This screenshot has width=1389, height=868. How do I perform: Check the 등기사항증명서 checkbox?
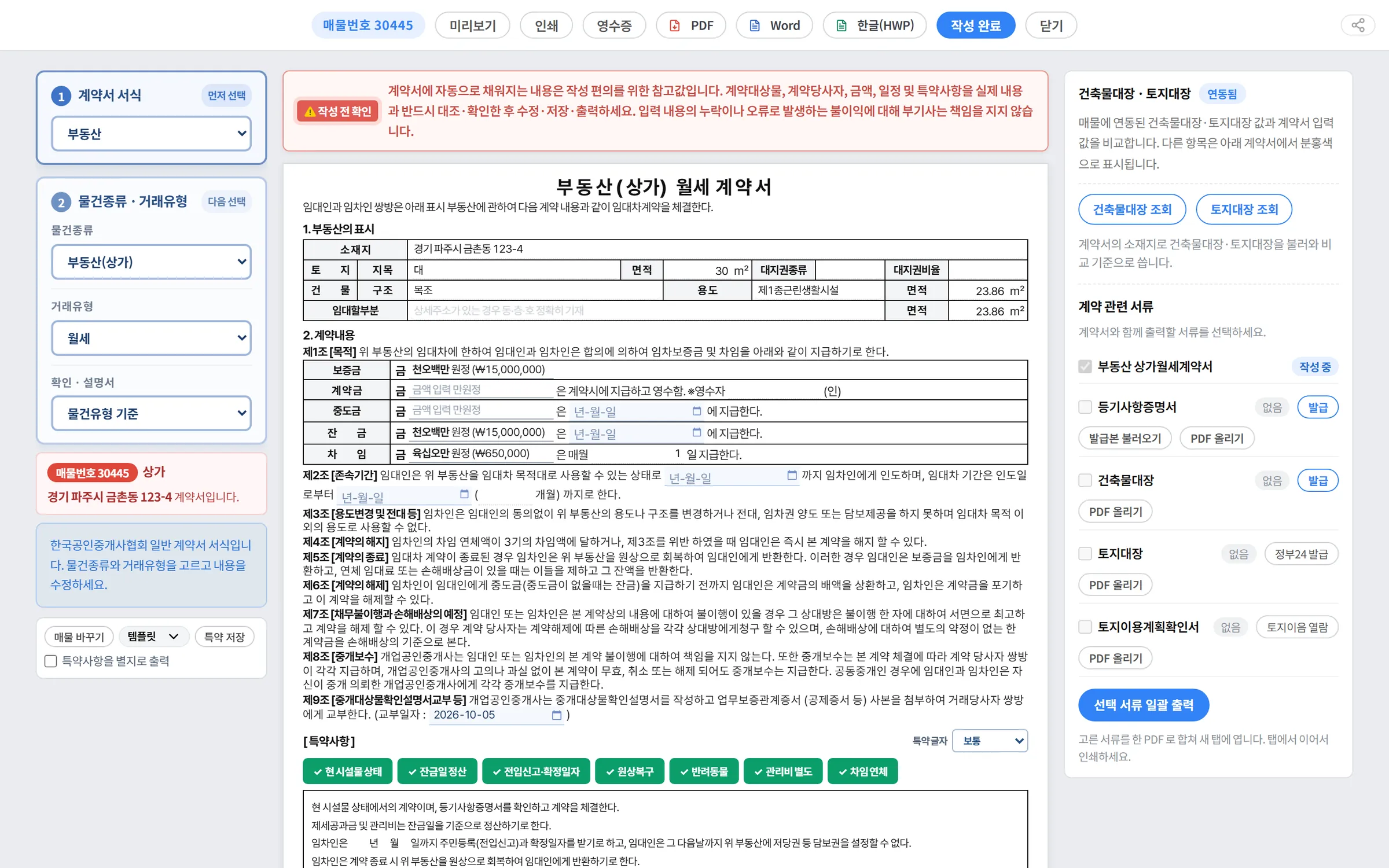coord(1085,407)
